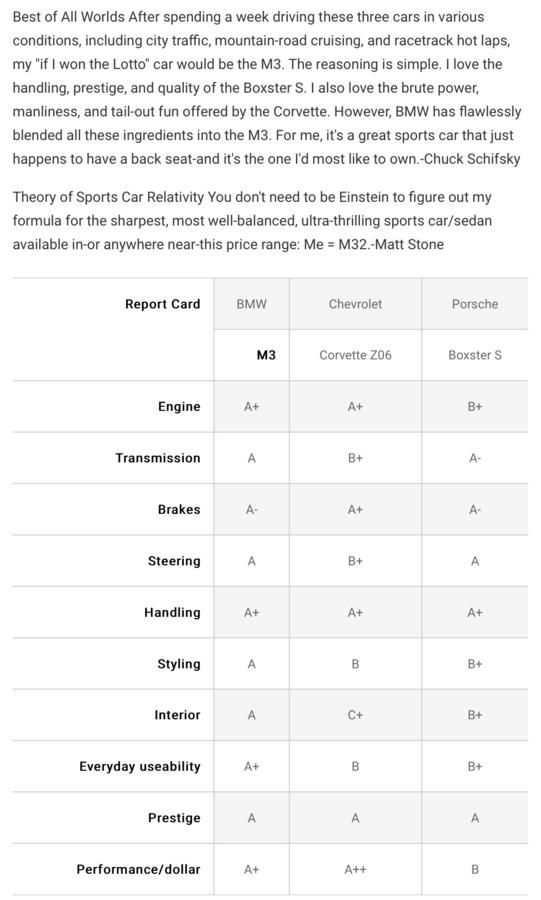The width and height of the screenshot is (541, 900).
Task: Click the Theory of Sports Car Relativity paragraph
Action: point(252,221)
